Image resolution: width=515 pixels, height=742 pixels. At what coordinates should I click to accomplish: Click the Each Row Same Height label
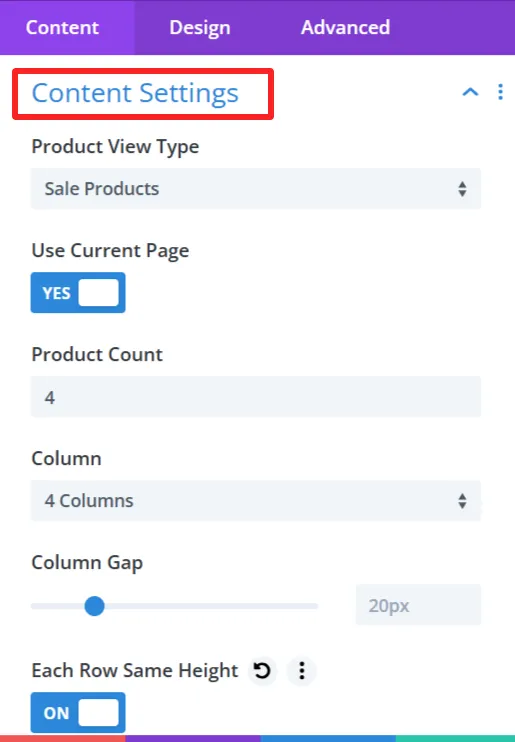pyautogui.click(x=135, y=671)
